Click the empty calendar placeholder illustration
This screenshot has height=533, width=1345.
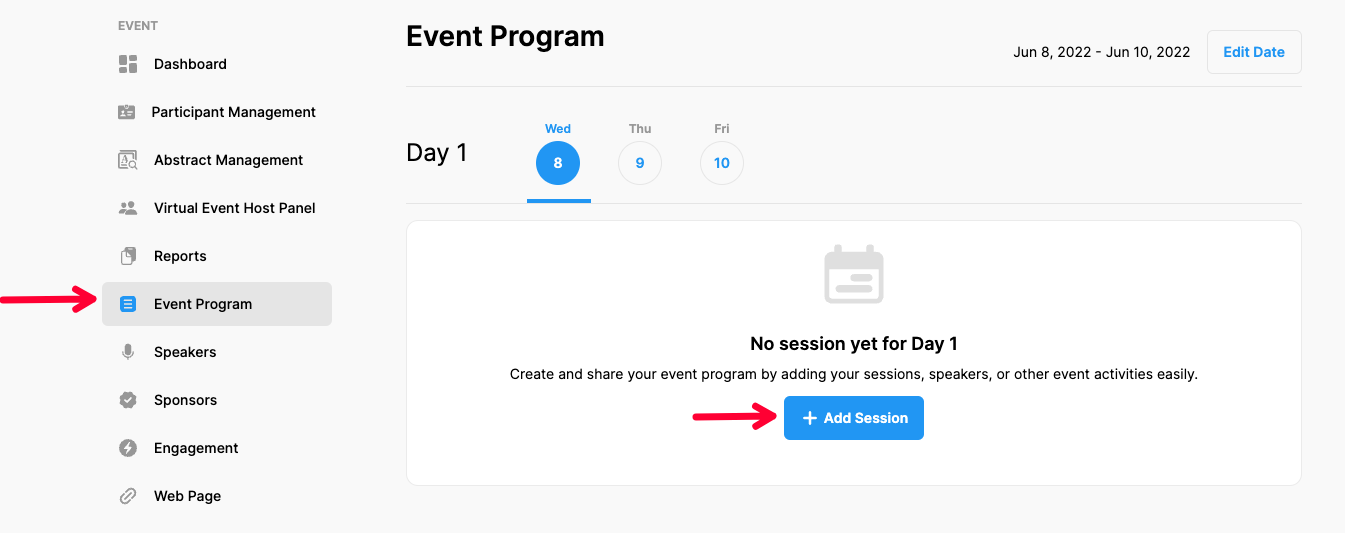tap(854, 274)
